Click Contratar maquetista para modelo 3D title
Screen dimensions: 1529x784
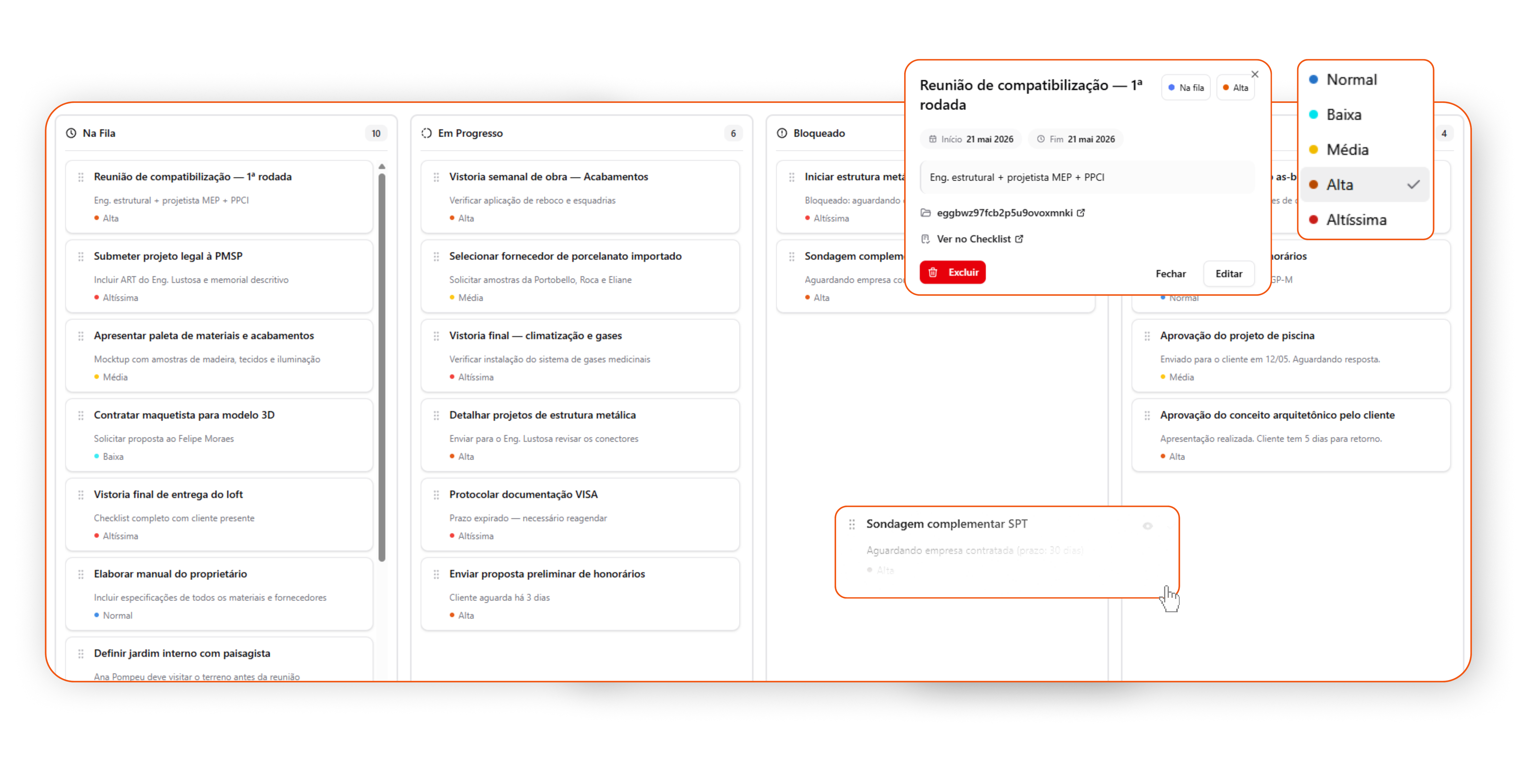pos(184,415)
